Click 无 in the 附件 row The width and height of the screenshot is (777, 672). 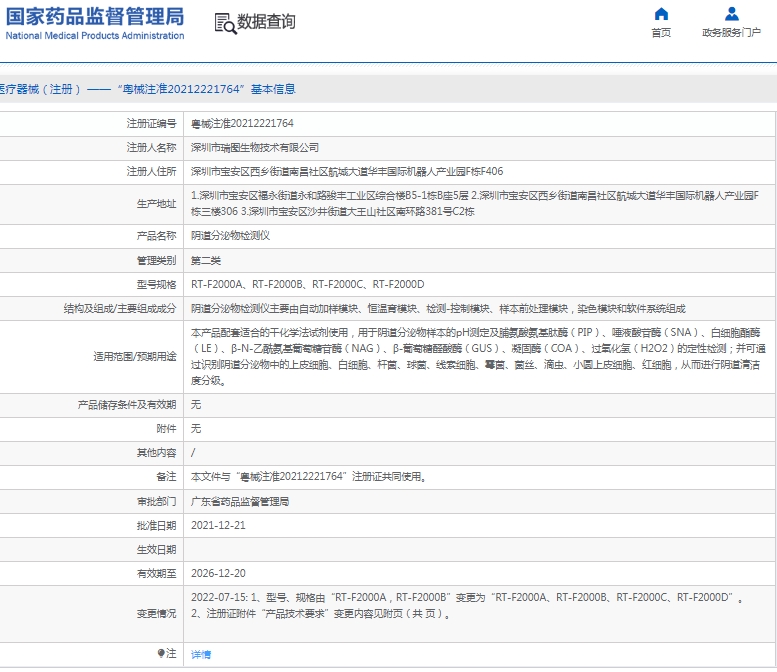(x=196, y=428)
